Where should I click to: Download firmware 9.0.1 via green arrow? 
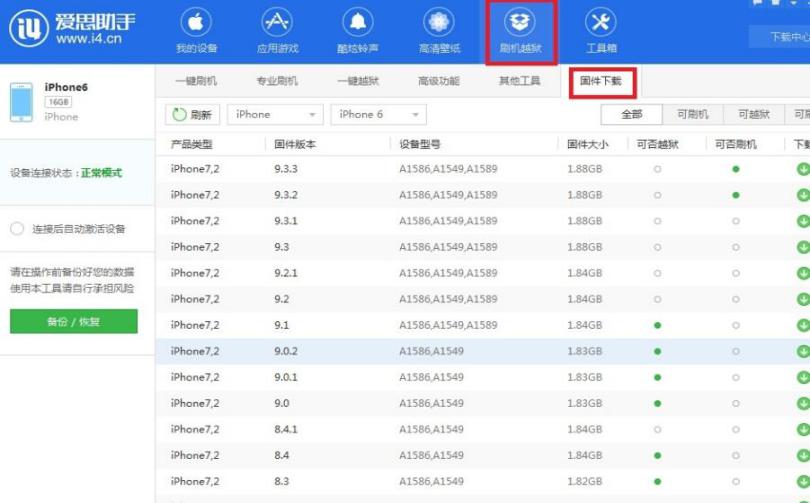pyautogui.click(x=803, y=377)
